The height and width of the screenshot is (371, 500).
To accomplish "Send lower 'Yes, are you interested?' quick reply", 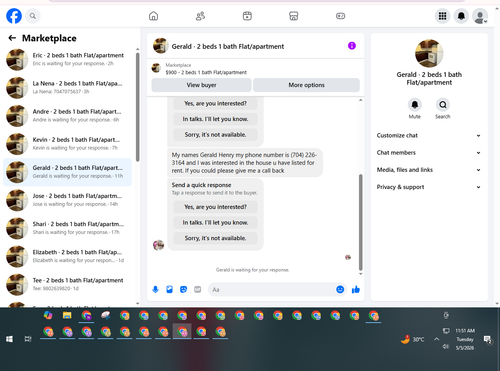I will [215, 207].
